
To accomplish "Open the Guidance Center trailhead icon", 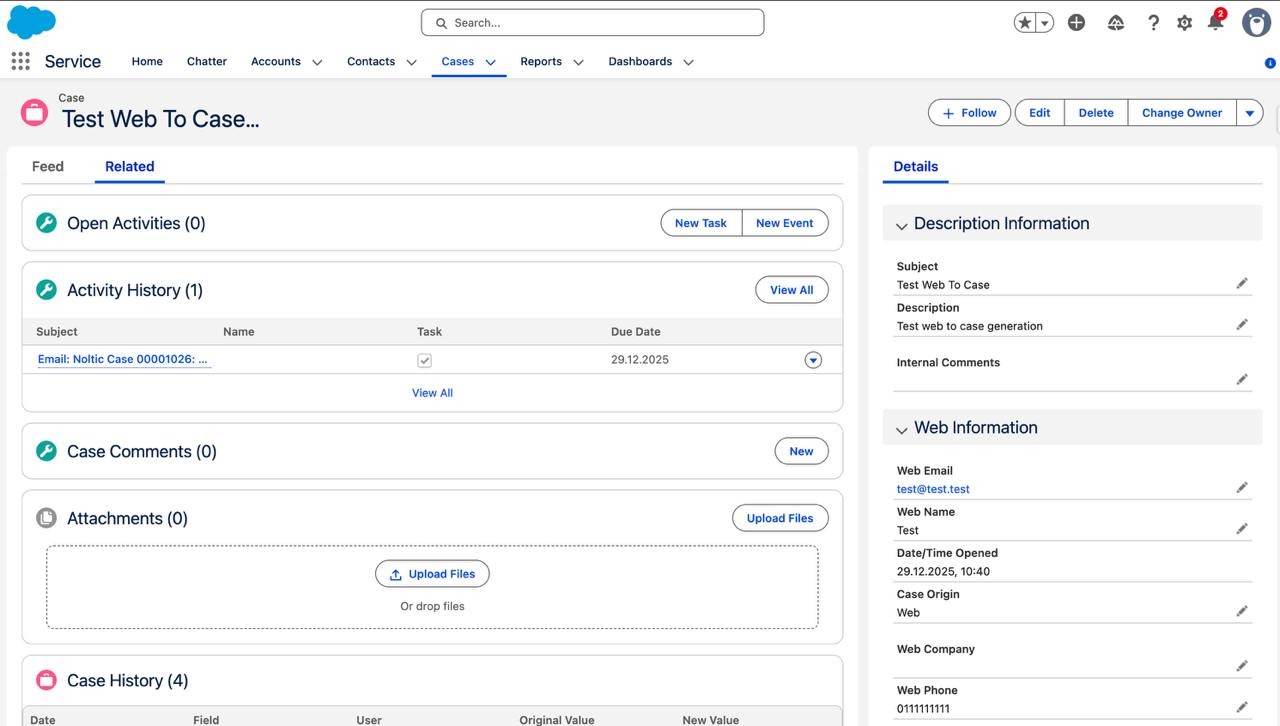I will point(1116,22).
